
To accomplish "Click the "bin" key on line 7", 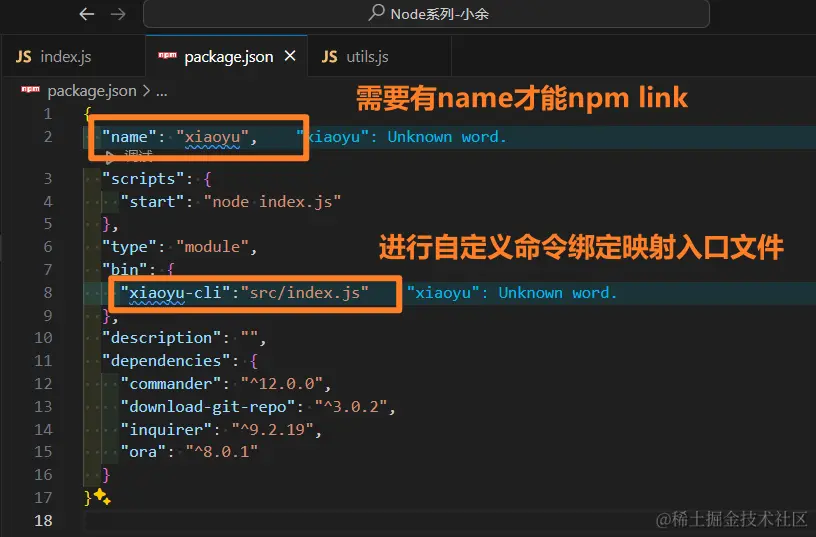I will point(125,270).
